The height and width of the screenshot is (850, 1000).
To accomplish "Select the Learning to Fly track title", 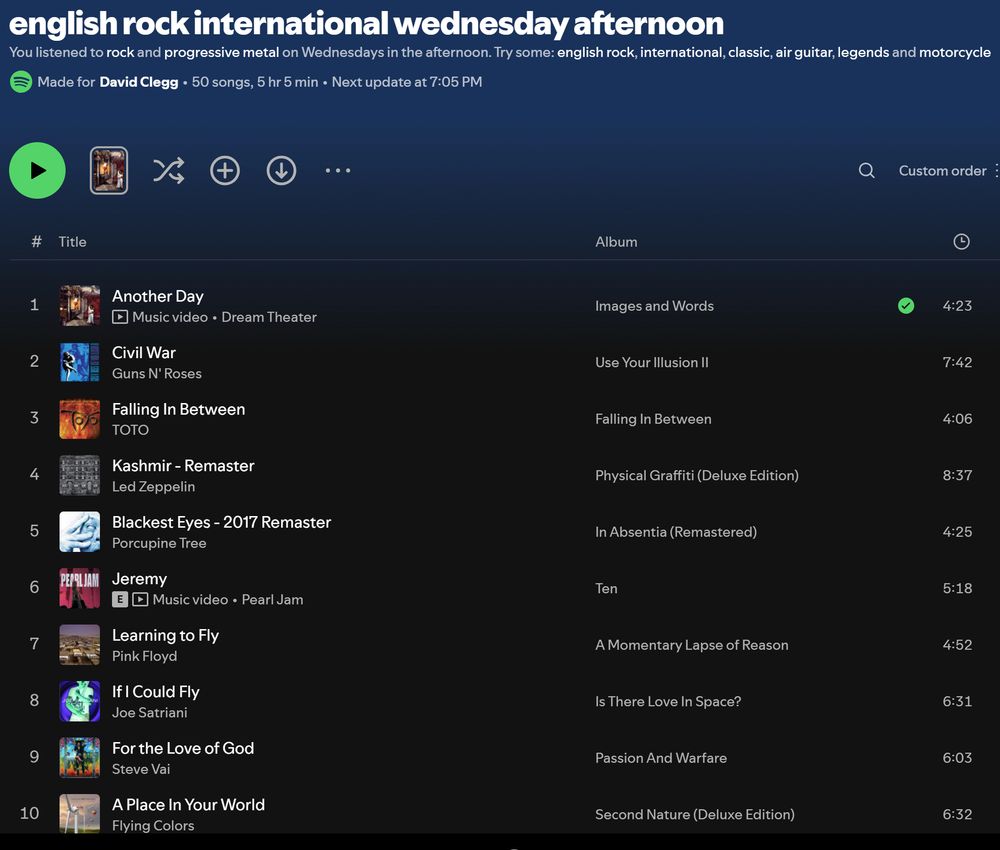I will click(165, 635).
